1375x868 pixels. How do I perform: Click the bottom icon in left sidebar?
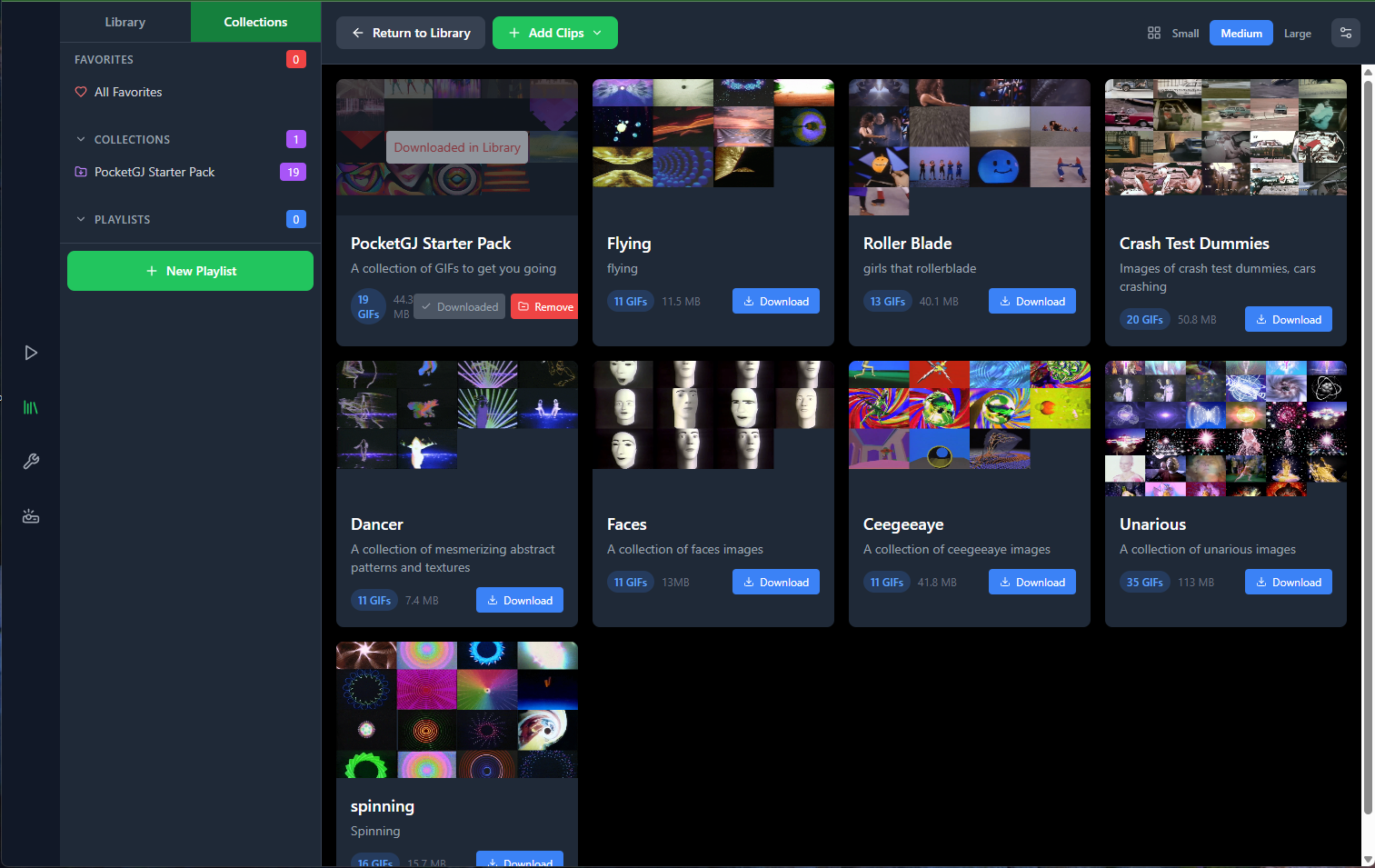(x=31, y=516)
